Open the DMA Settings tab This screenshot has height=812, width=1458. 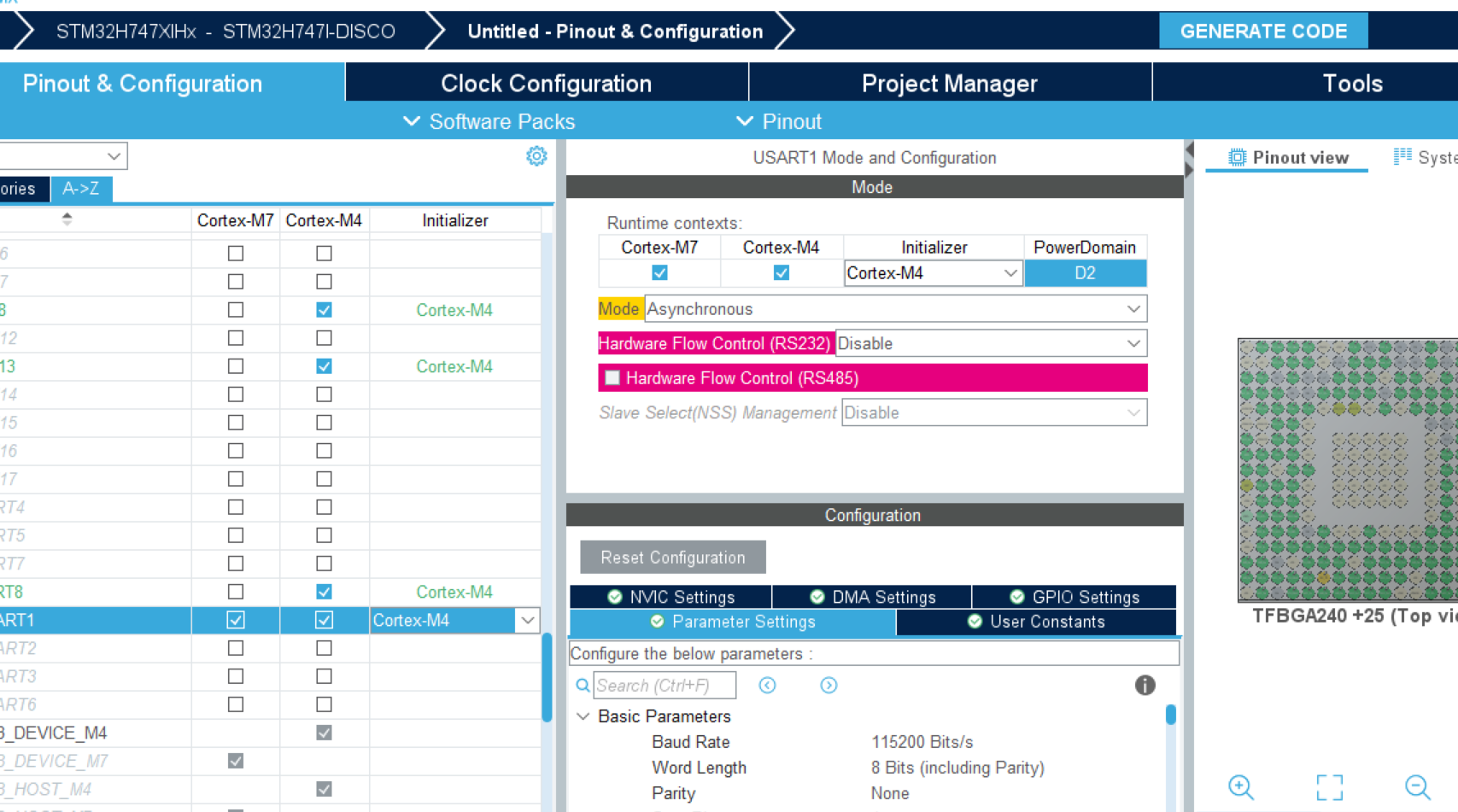[872, 597]
